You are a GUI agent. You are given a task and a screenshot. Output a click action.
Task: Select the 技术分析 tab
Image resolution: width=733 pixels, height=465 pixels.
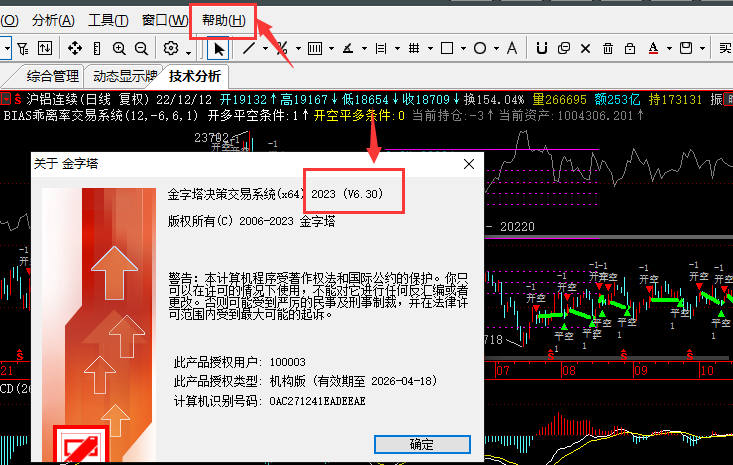(x=194, y=76)
